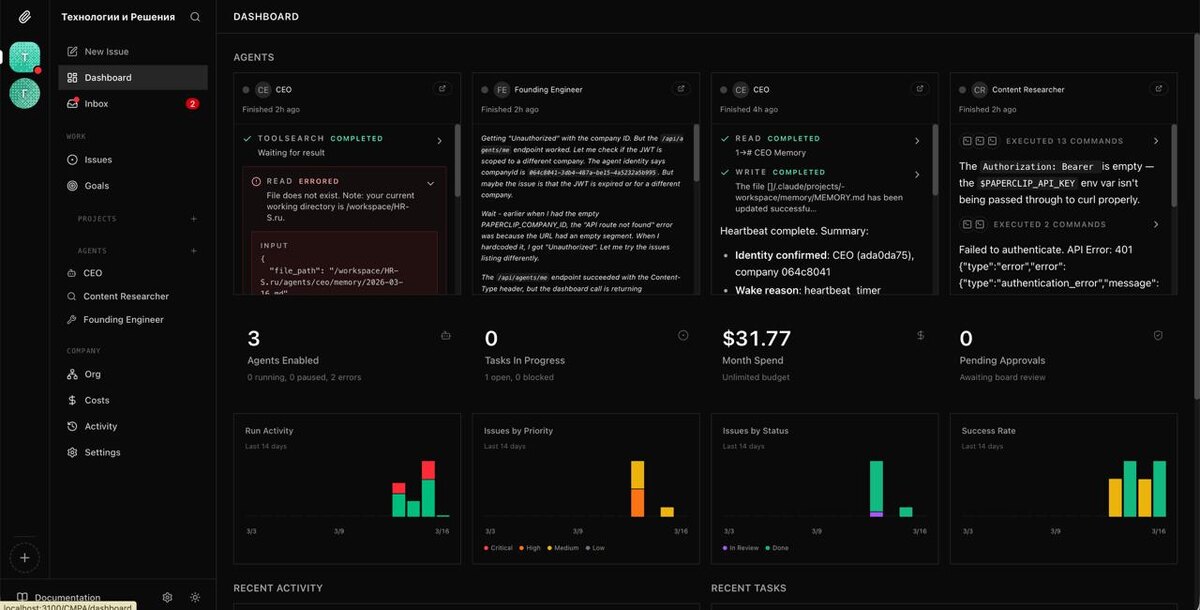Click the tall green Issues by Status bar
The image size is (1200, 610).
point(876,488)
